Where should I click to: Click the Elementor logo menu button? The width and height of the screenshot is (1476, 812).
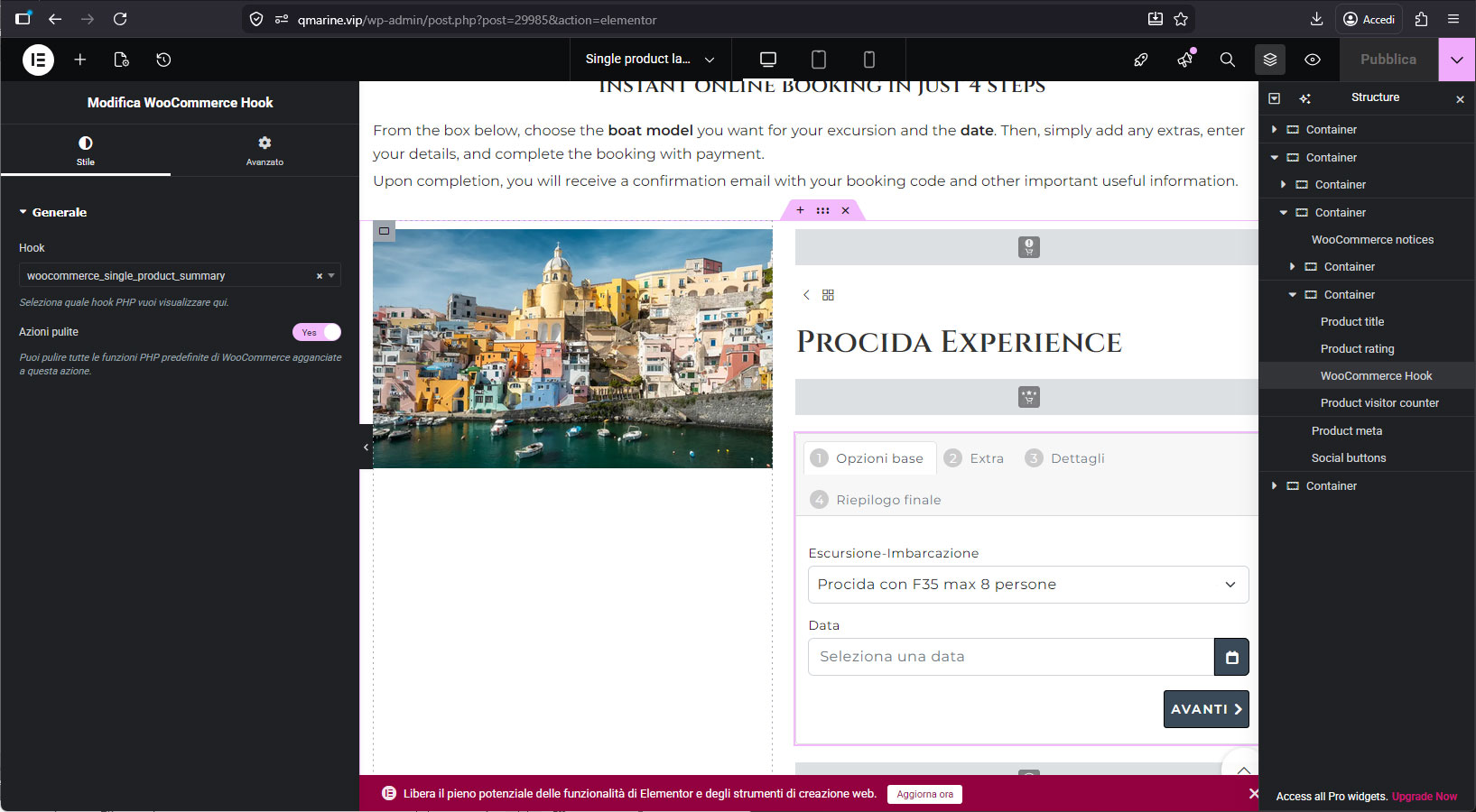[x=38, y=60]
